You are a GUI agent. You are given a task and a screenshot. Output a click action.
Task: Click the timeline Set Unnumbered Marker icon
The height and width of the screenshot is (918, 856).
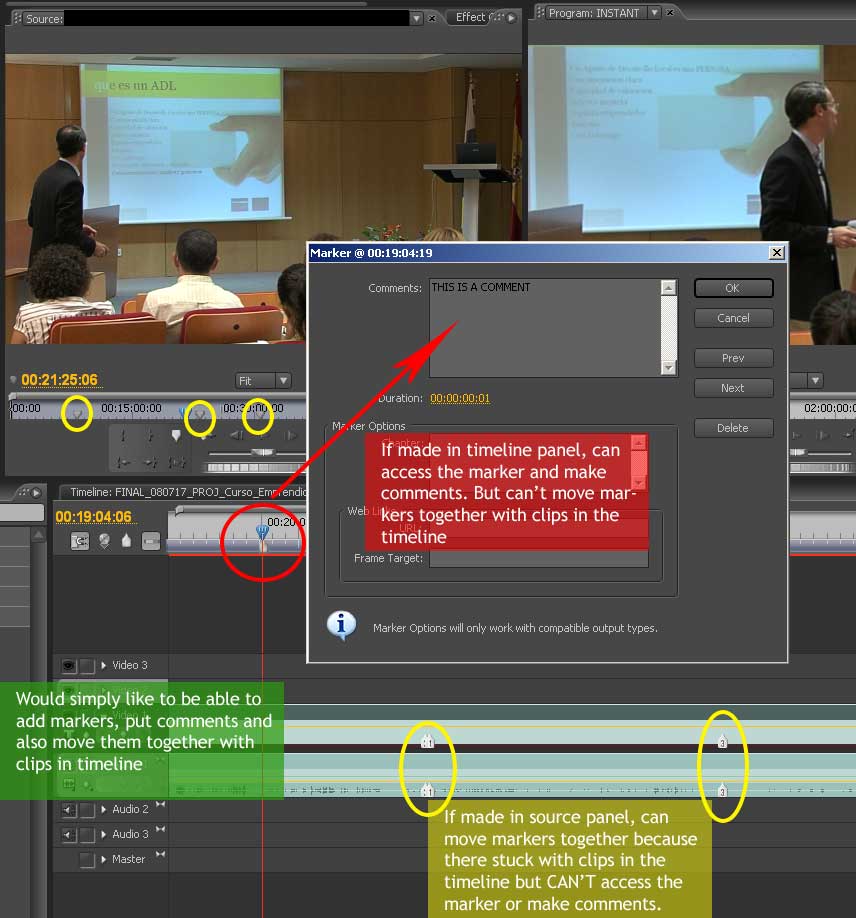126,542
